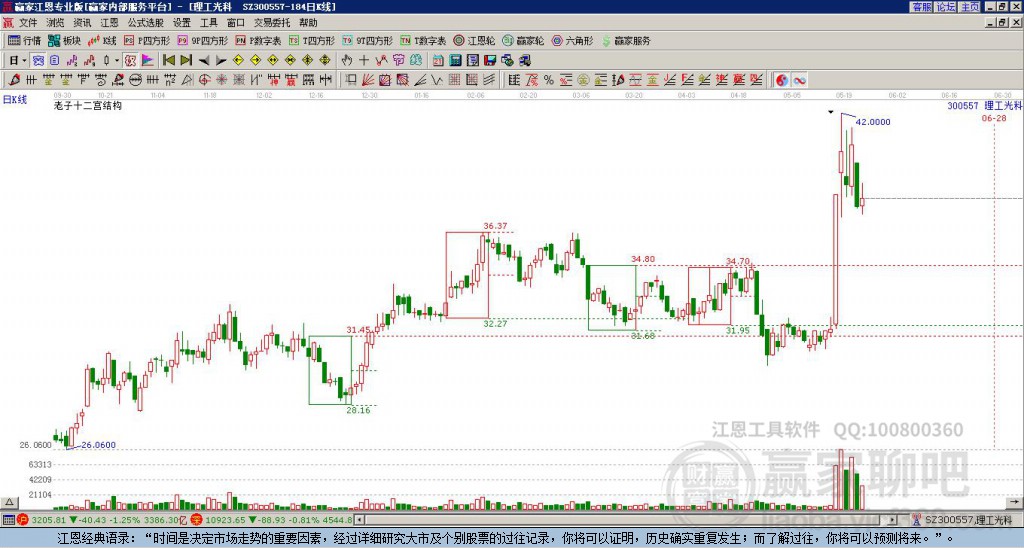Screen dimensions: 1024x548
Task: Click the 36.37 price annotation
Action: 495,227
